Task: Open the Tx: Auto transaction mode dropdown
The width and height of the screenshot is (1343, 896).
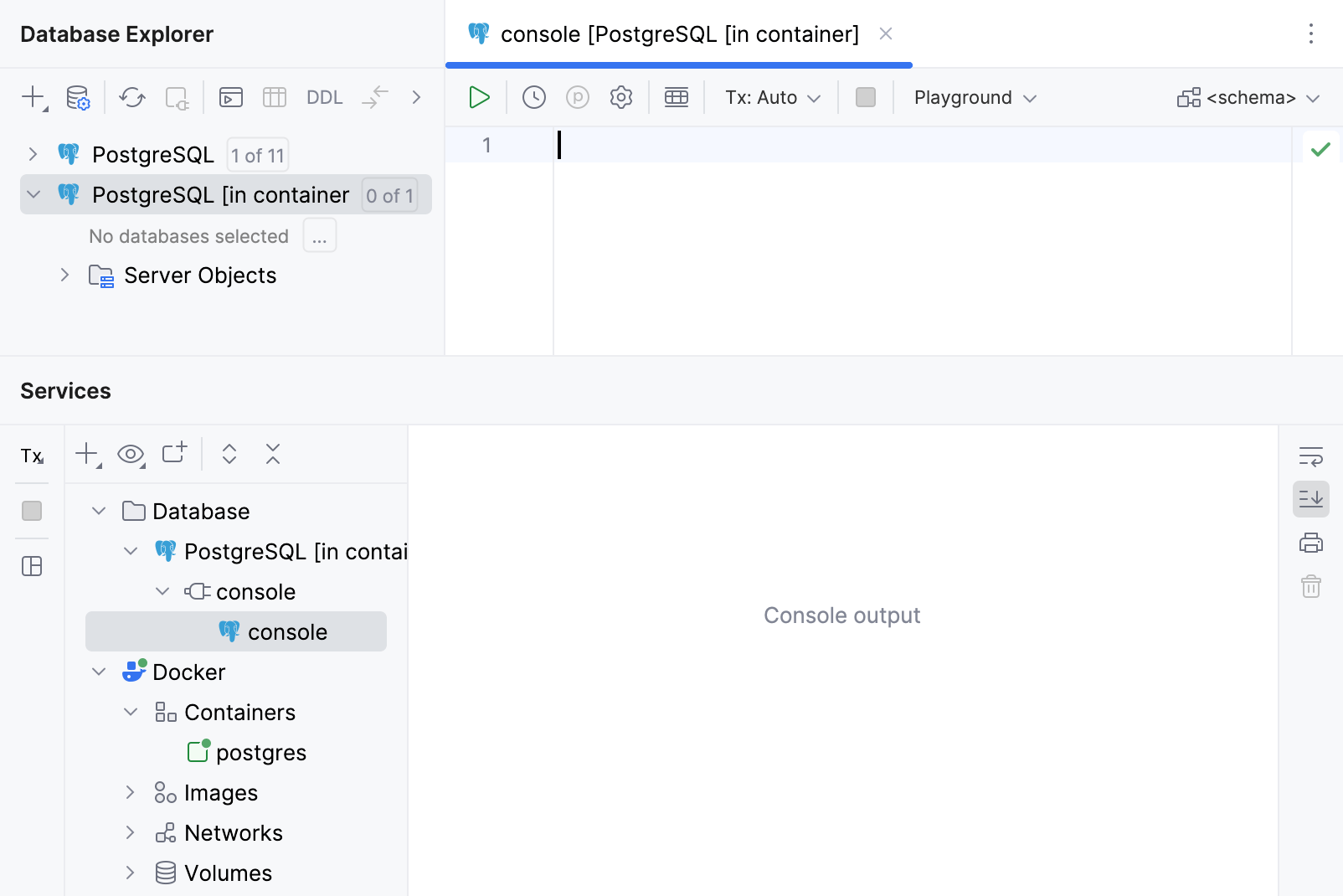Action: [769, 97]
